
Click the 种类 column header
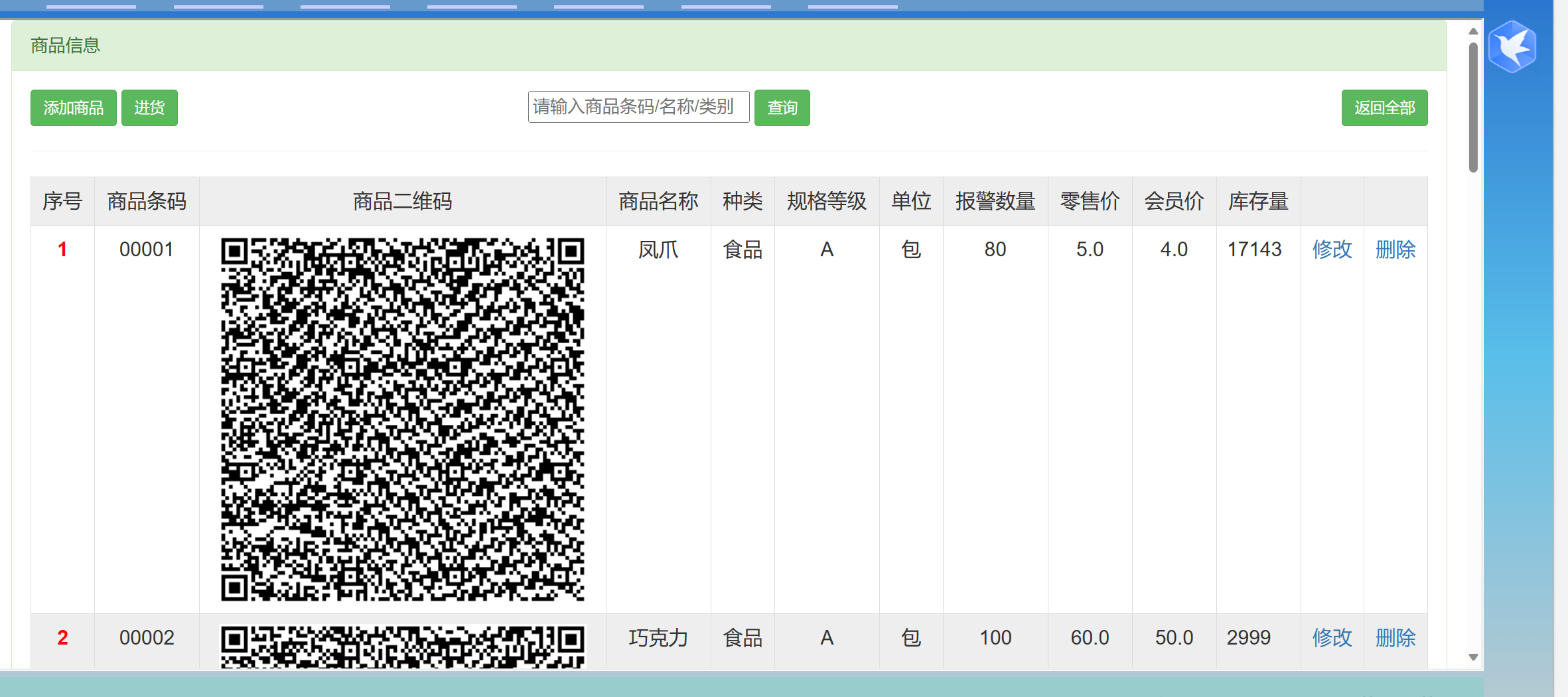coord(743,201)
